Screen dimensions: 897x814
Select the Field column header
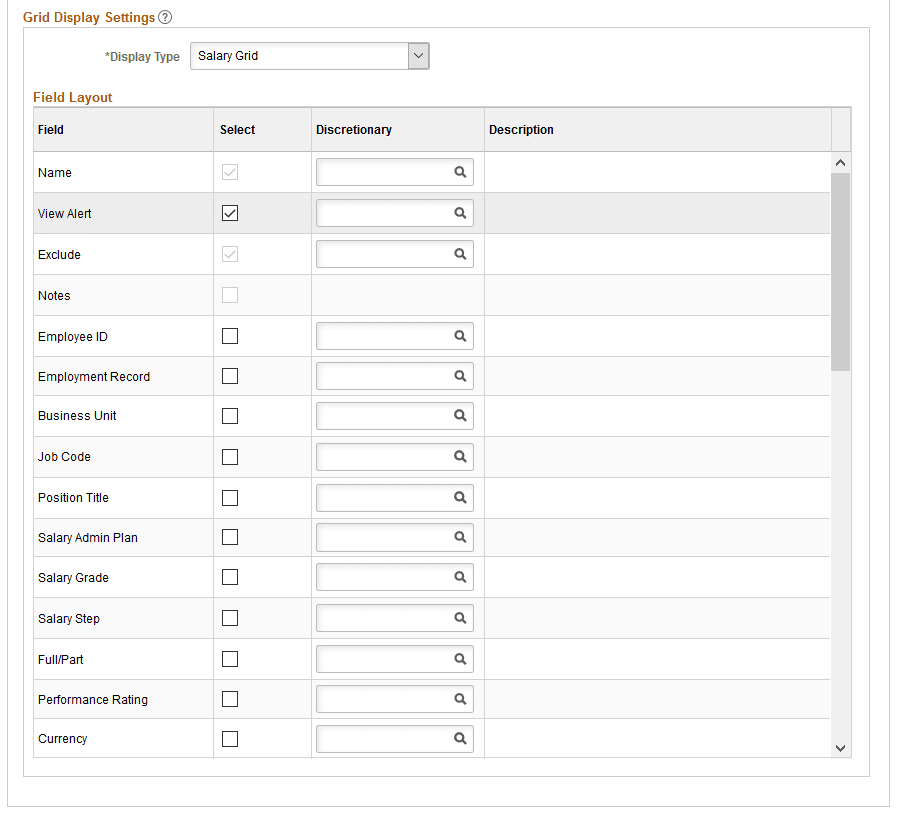pyautogui.click(x=51, y=129)
